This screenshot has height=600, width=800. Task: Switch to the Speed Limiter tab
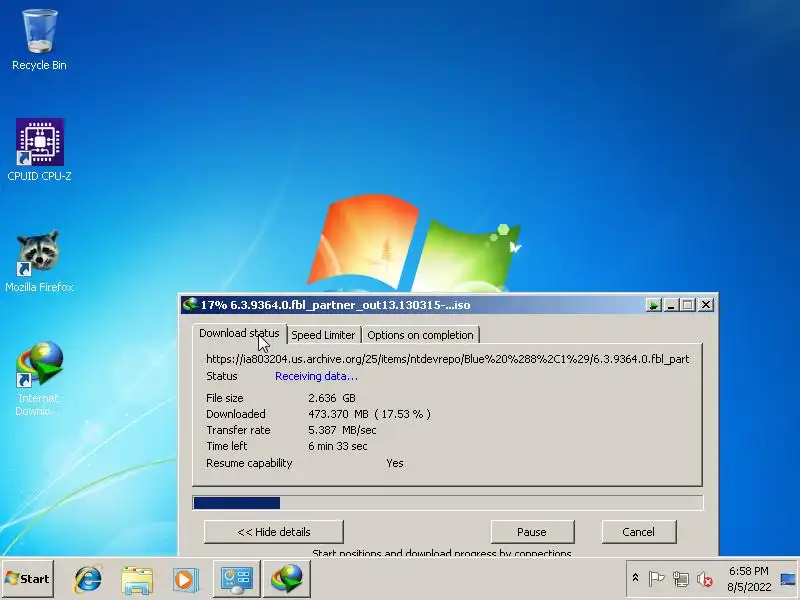tap(323, 335)
